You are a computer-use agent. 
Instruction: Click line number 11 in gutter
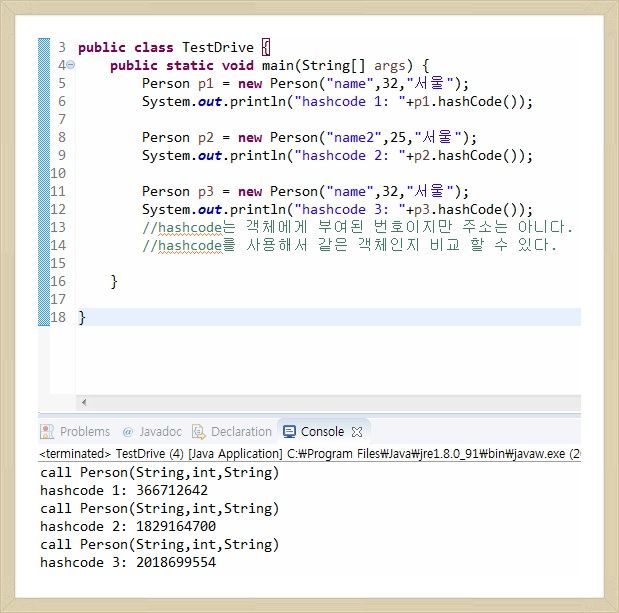[58, 191]
